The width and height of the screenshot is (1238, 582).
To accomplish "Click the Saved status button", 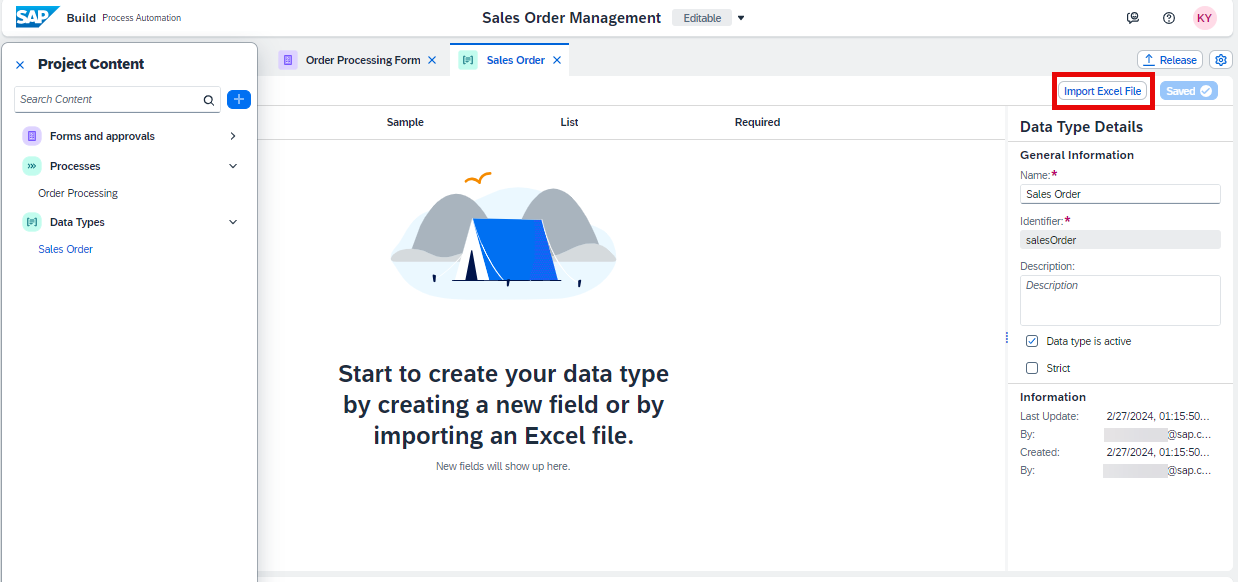I will (x=1189, y=91).
